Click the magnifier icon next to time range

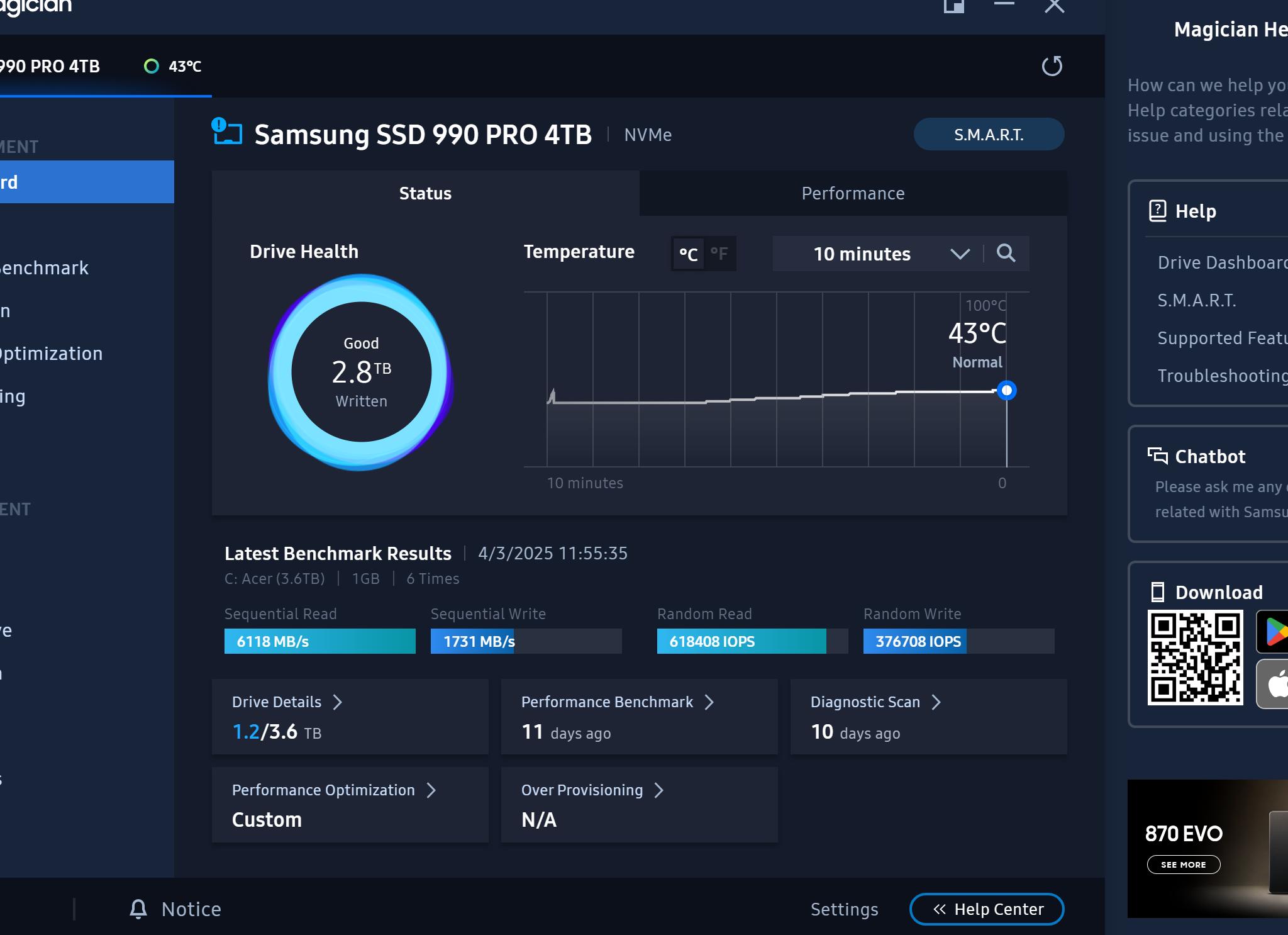point(1006,253)
